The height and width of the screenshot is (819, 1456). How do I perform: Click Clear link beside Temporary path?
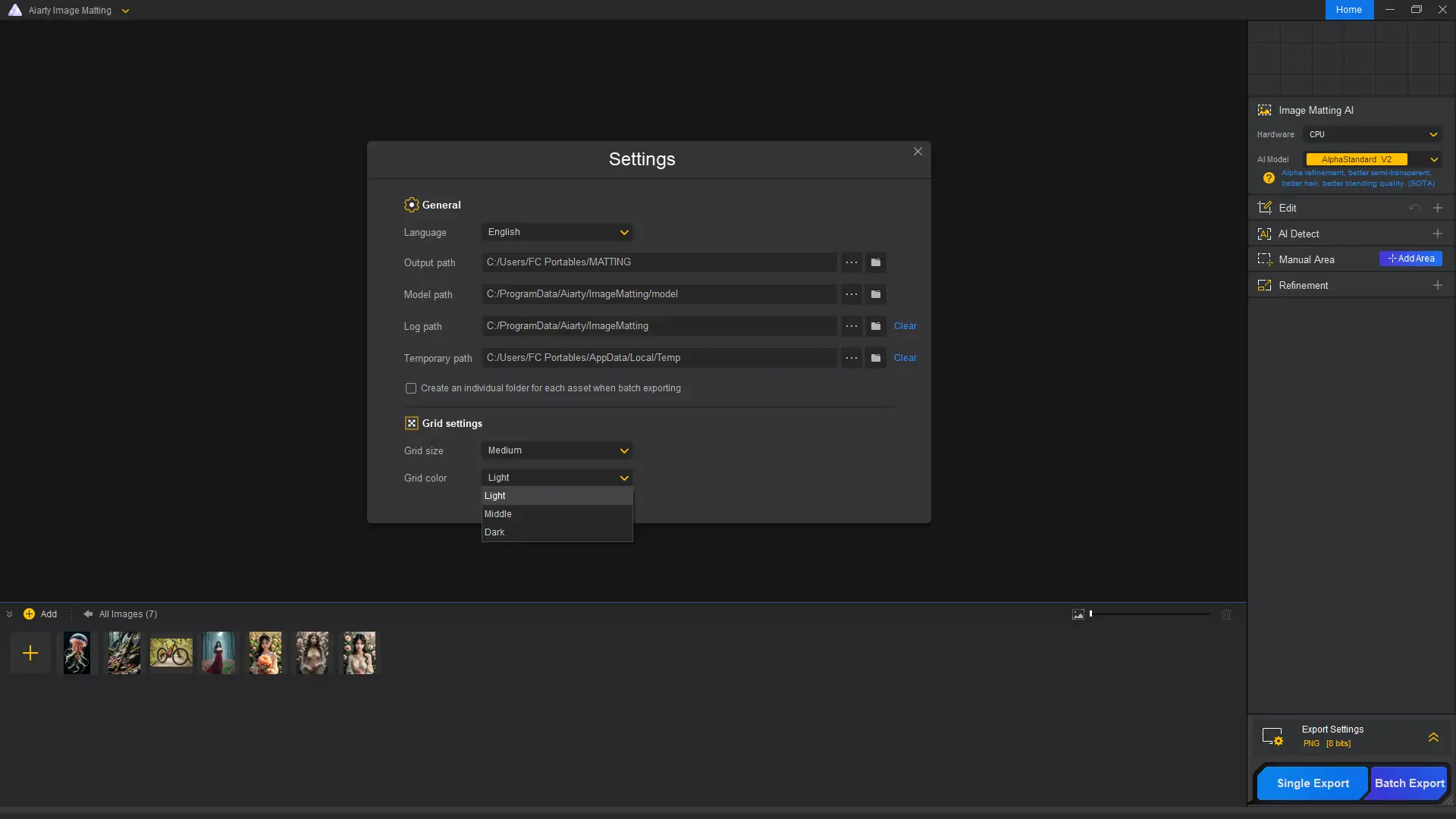click(905, 358)
